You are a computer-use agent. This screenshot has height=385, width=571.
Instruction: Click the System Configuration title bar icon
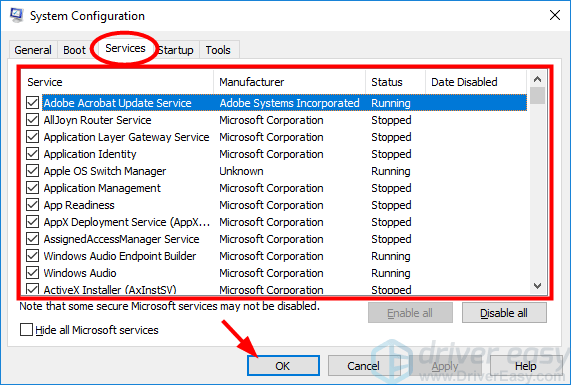click(x=16, y=15)
